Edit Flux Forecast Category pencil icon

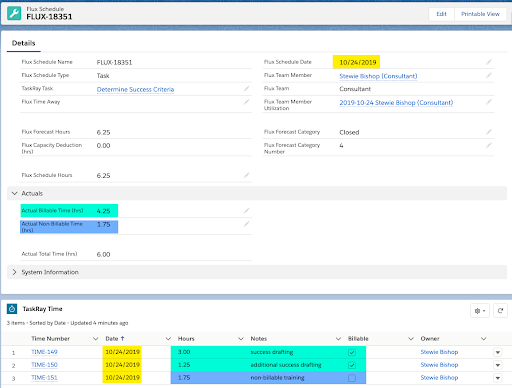[489, 132]
